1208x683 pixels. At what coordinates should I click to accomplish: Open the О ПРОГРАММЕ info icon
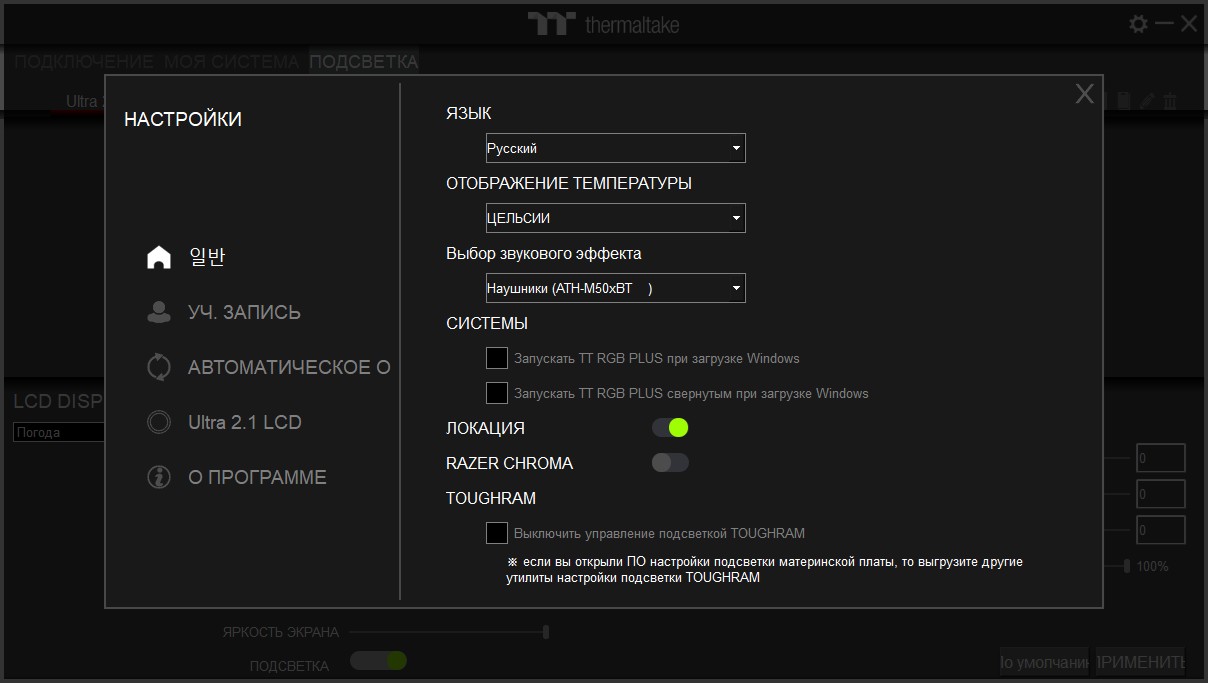158,477
